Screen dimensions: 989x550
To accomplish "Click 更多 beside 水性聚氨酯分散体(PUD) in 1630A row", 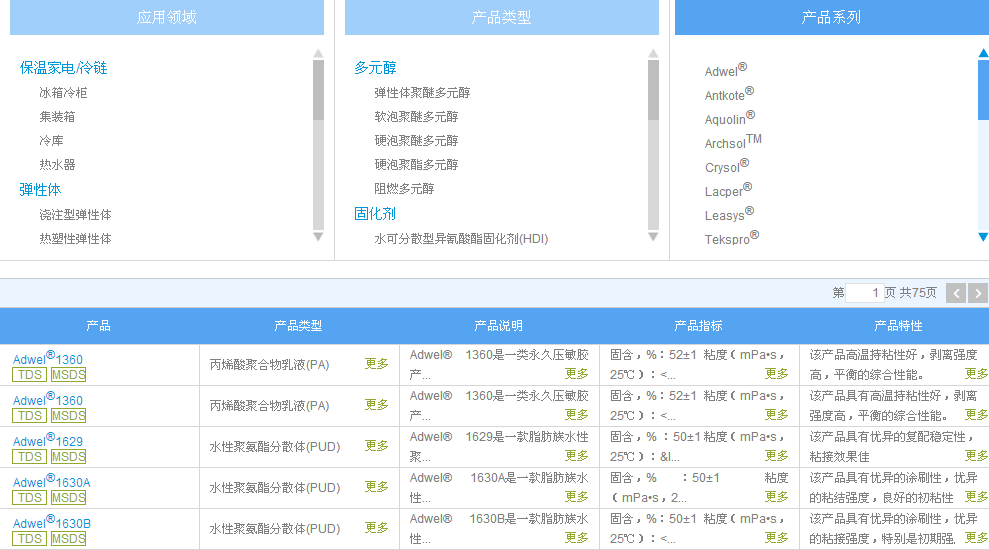I will pos(377,487).
